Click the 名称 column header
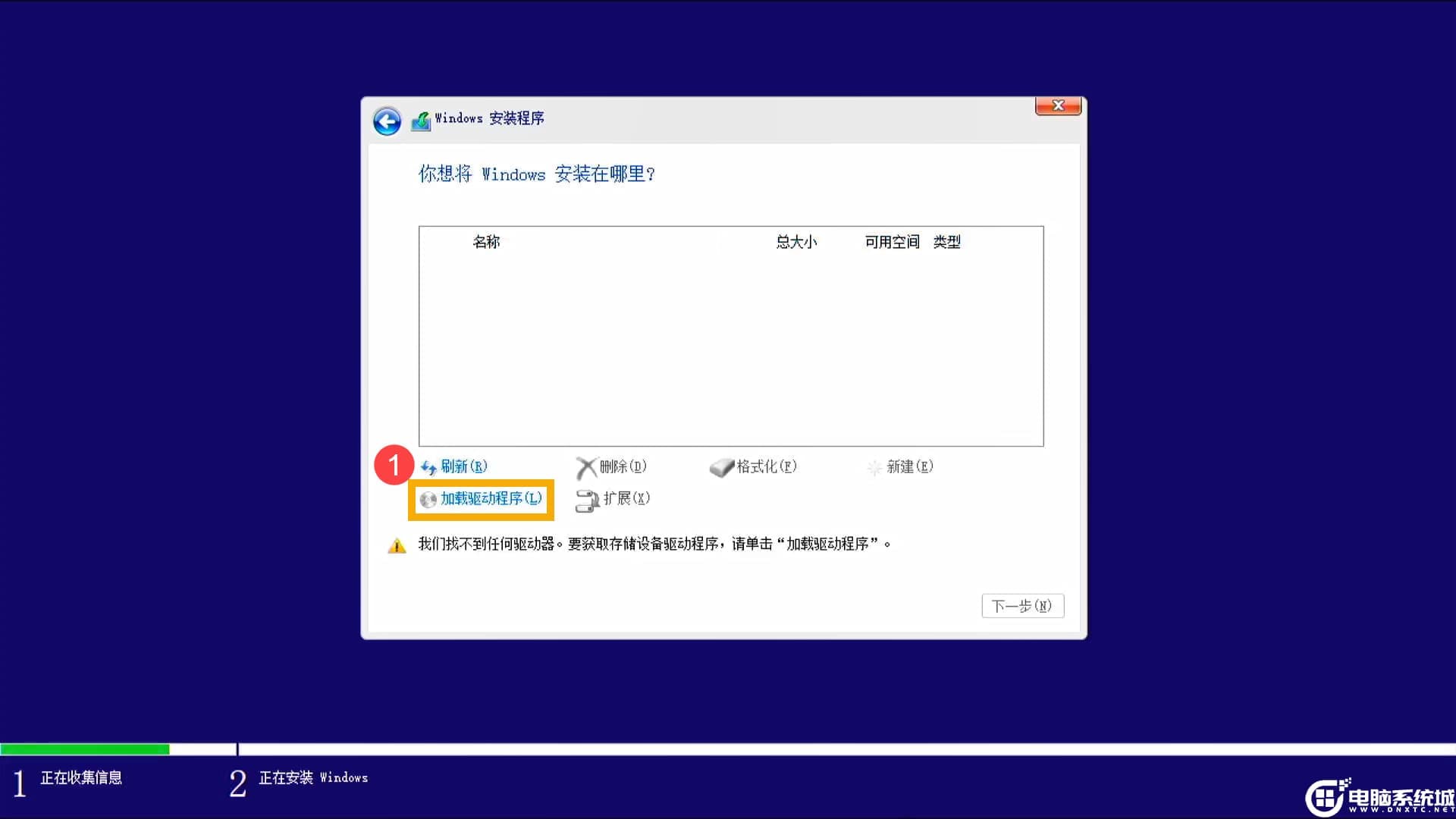The image size is (1456, 819). (x=486, y=242)
